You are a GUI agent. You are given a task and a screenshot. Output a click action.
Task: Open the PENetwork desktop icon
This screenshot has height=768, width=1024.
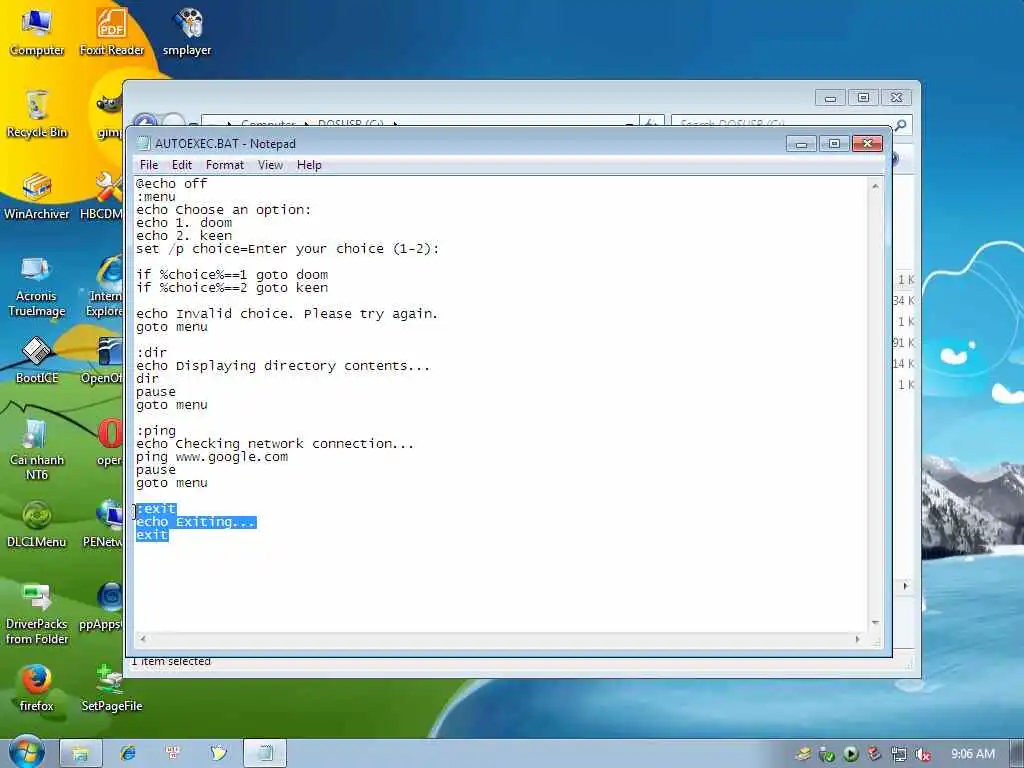(x=103, y=524)
